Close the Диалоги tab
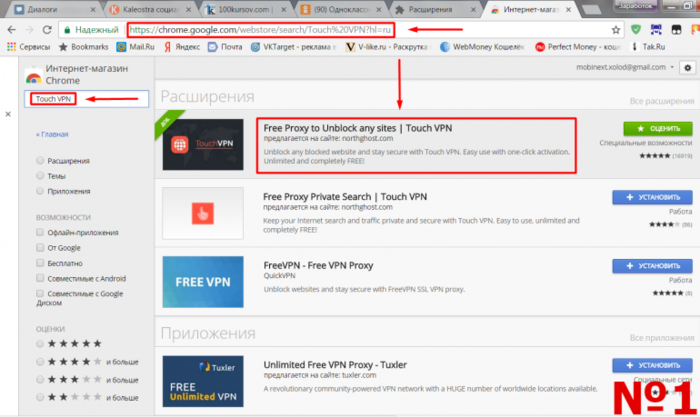This screenshot has height=417, width=700. pos(93,9)
